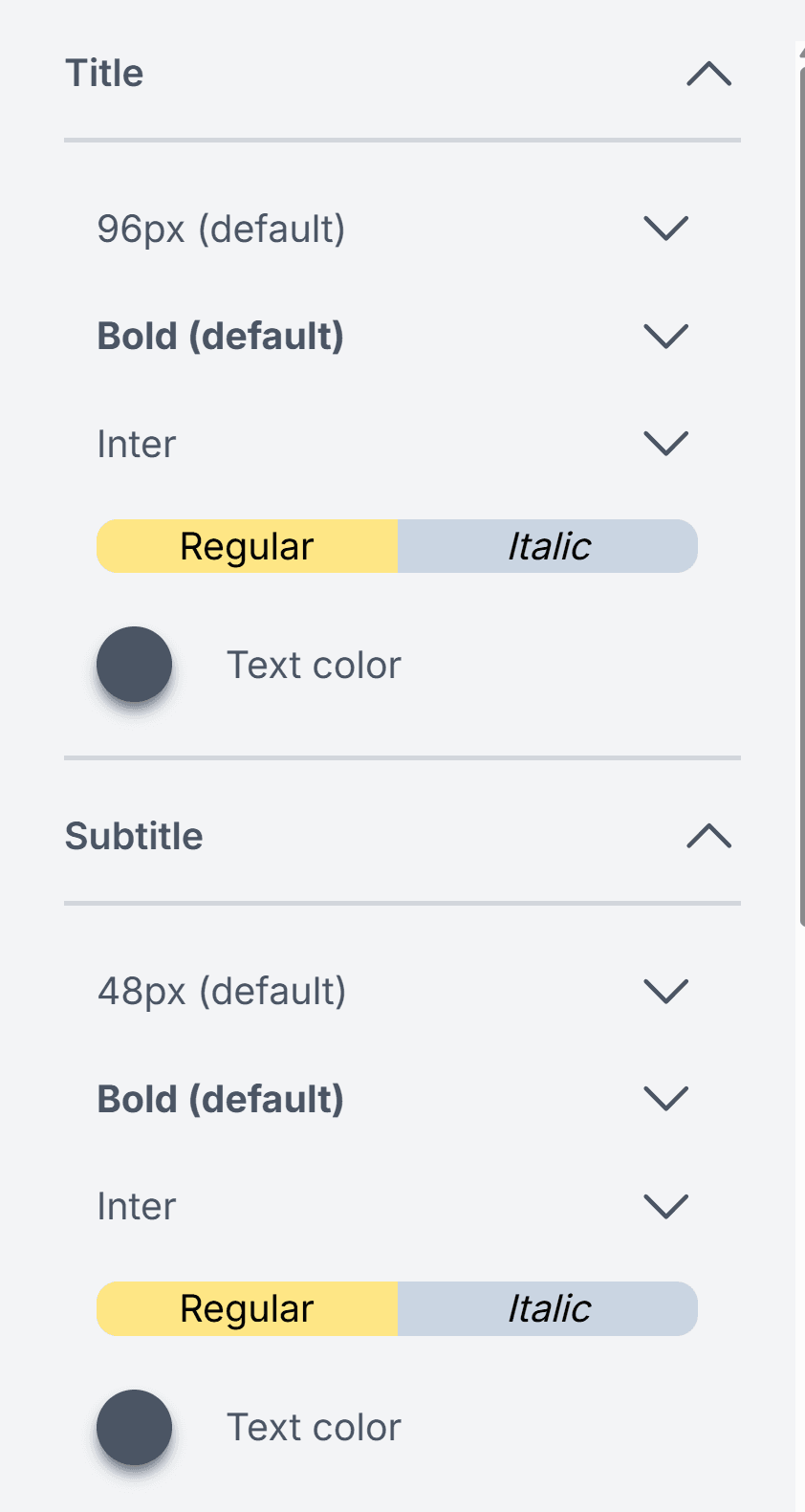Click the Text color label under Title
The image size is (805, 1512).
point(313,664)
